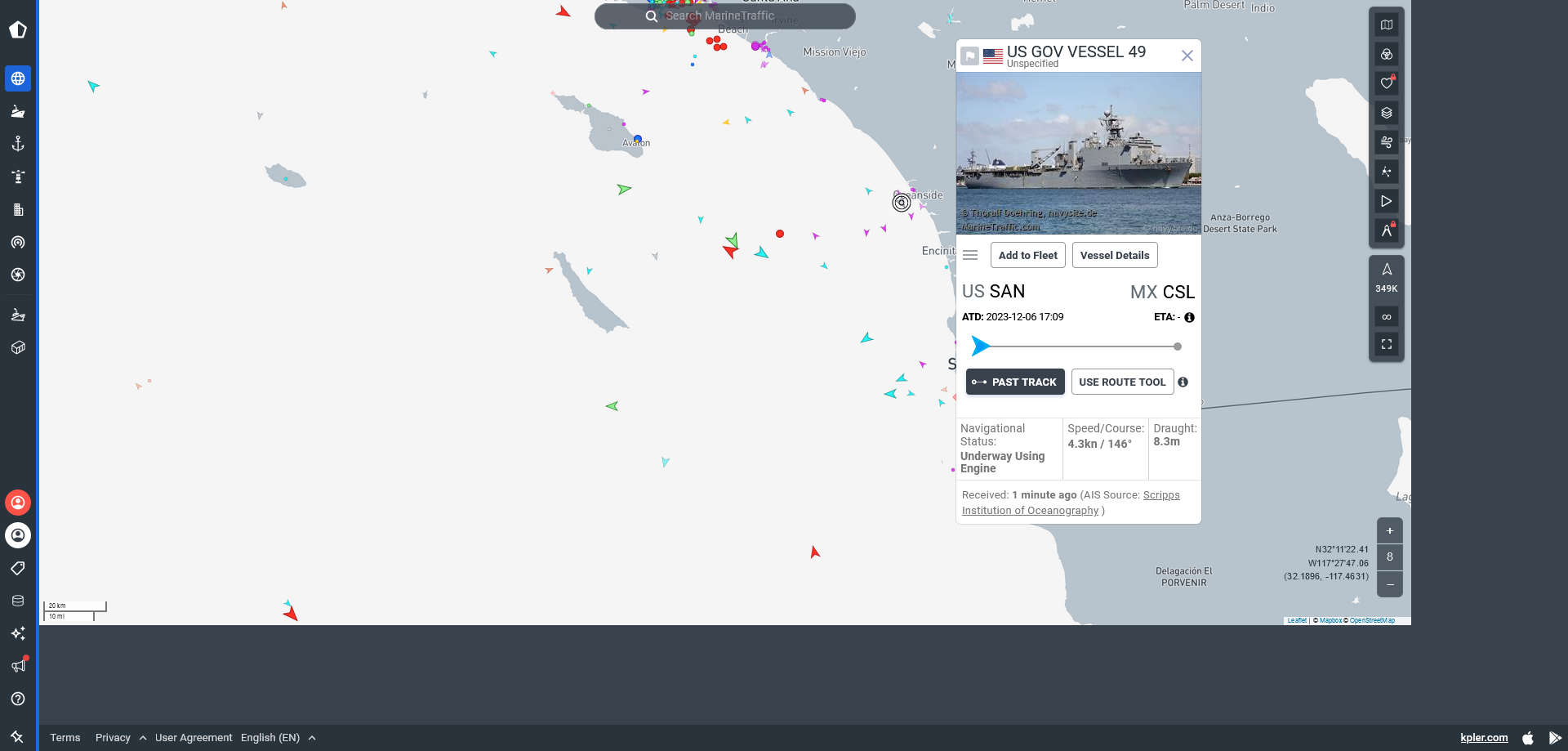The width and height of the screenshot is (1568, 751).
Task: Open the kpler.com link
Action: [x=1484, y=737]
